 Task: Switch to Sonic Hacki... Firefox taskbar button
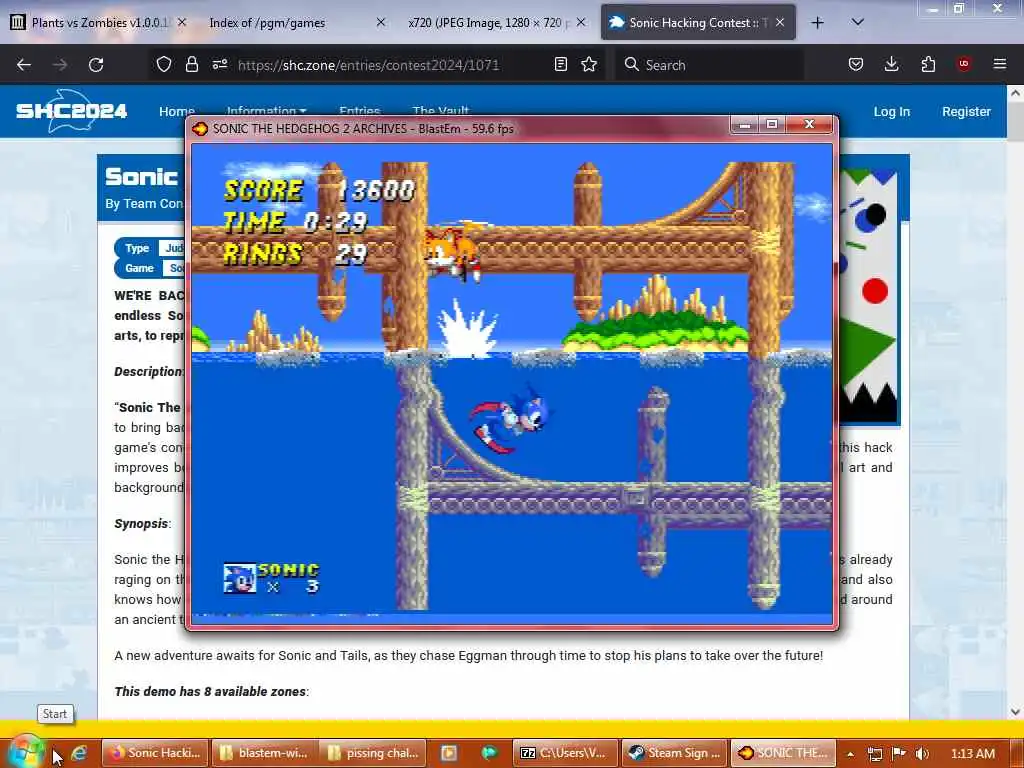(155, 753)
